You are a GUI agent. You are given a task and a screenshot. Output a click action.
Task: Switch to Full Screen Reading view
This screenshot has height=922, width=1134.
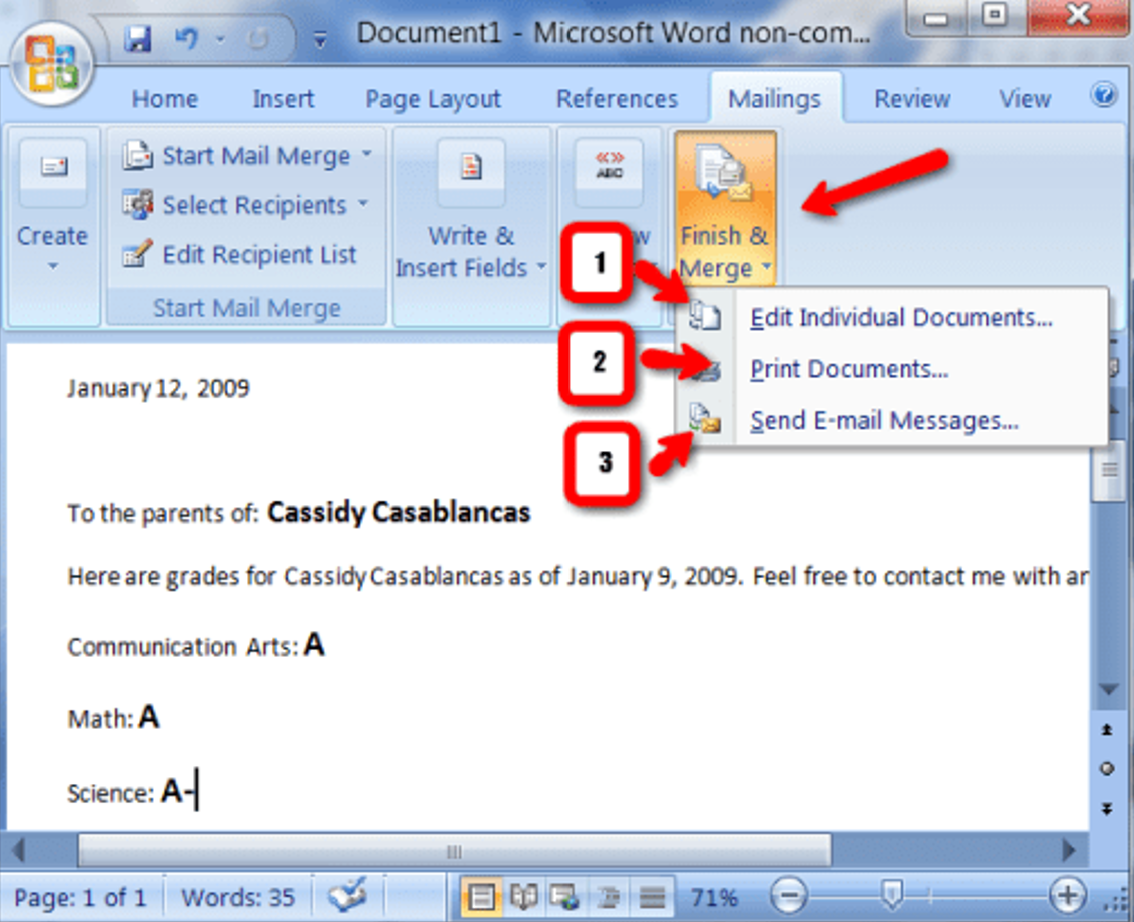coord(523,897)
